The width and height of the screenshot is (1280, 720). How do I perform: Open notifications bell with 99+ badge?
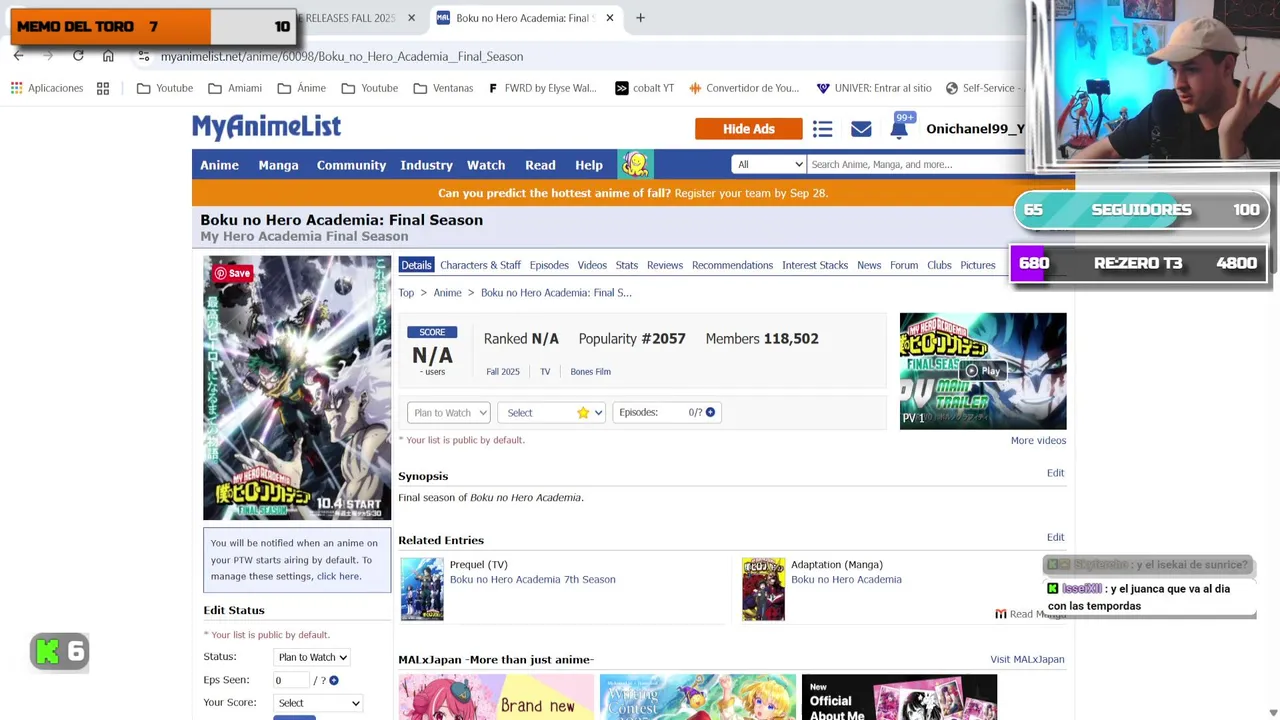[899, 127]
